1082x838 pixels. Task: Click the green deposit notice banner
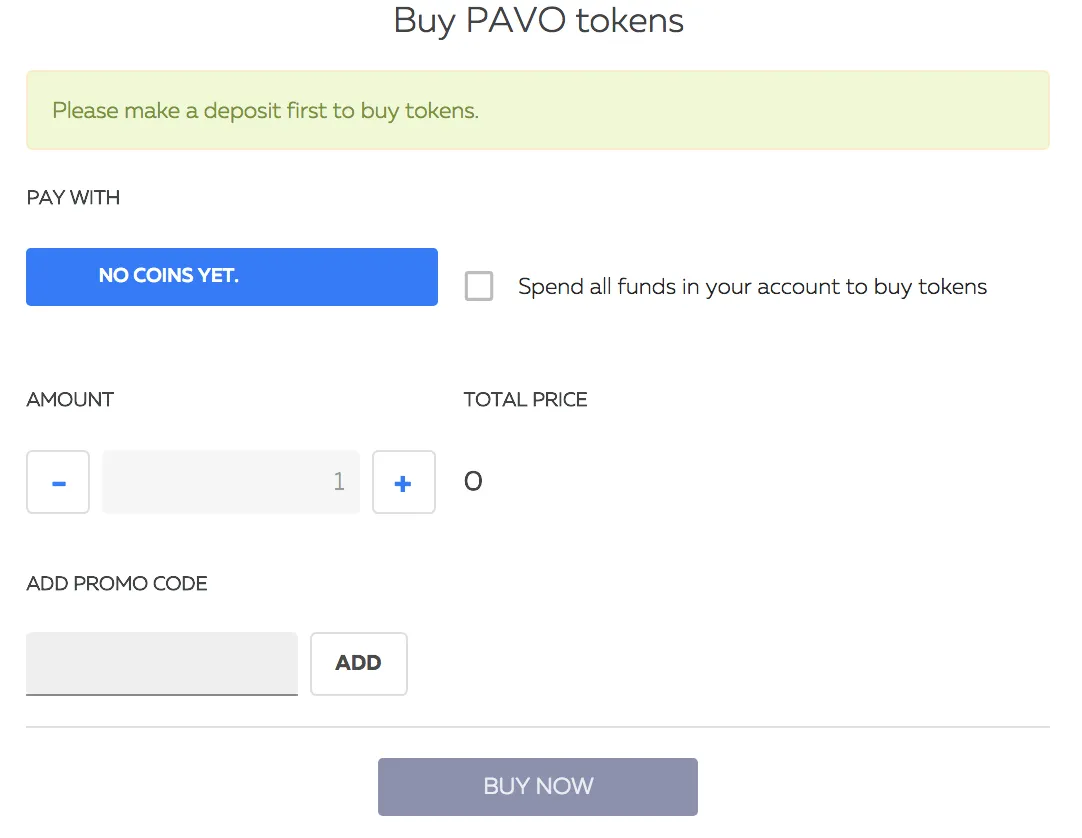pyautogui.click(x=538, y=110)
